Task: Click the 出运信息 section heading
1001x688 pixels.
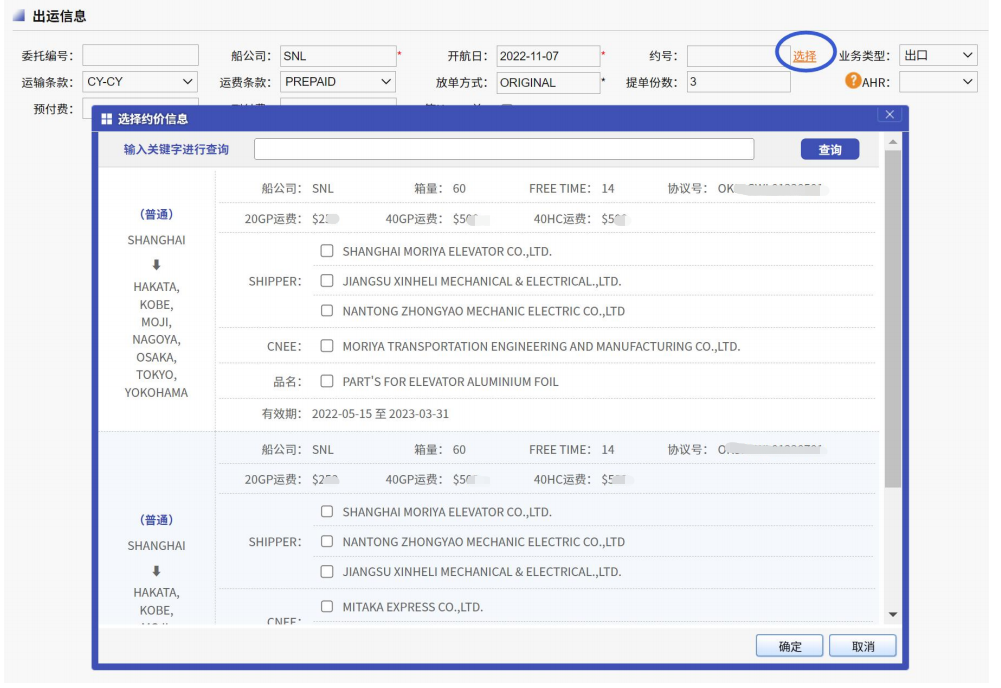Action: 59,16
